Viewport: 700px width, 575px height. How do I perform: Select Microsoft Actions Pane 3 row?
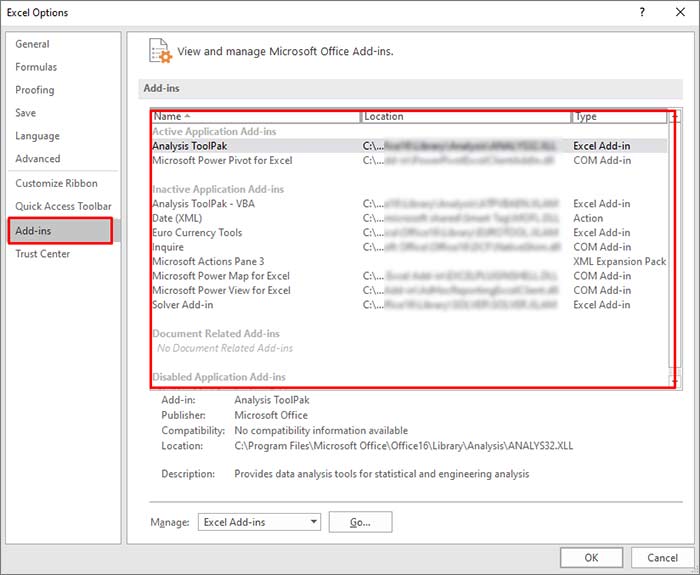click(409, 262)
